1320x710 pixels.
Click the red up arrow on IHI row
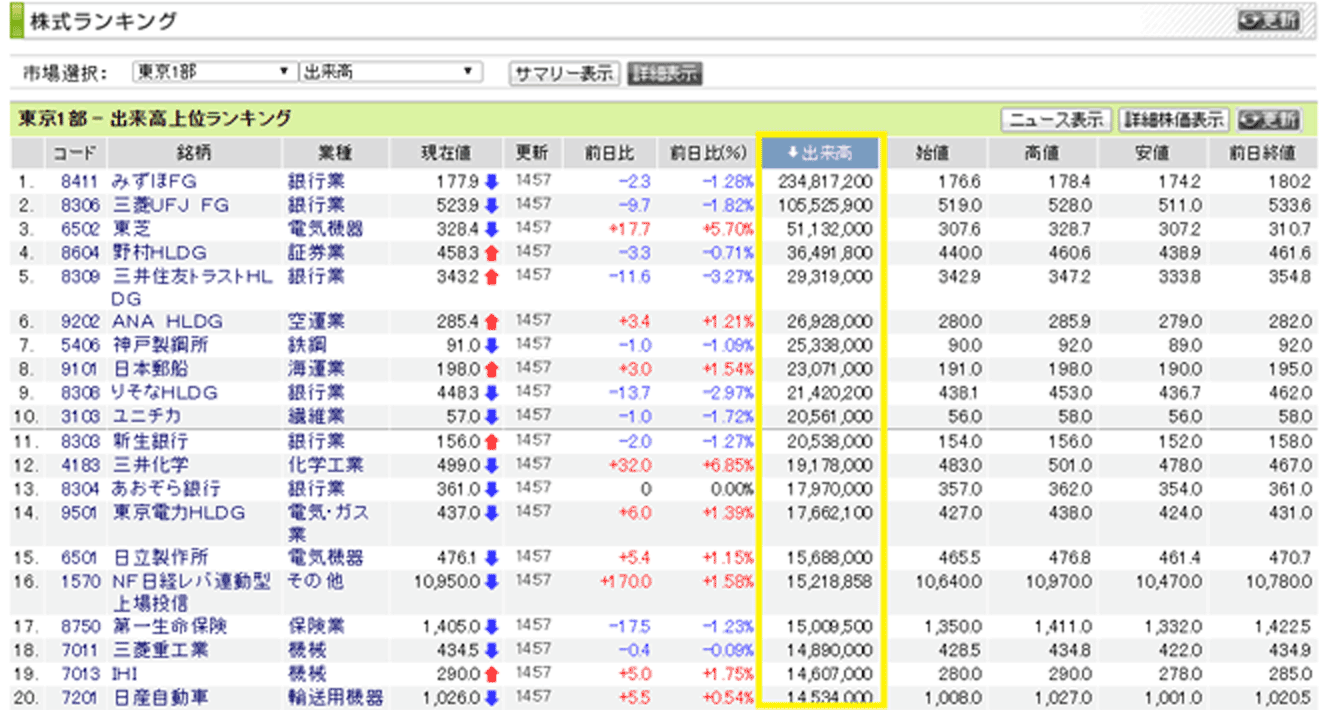(x=491, y=675)
